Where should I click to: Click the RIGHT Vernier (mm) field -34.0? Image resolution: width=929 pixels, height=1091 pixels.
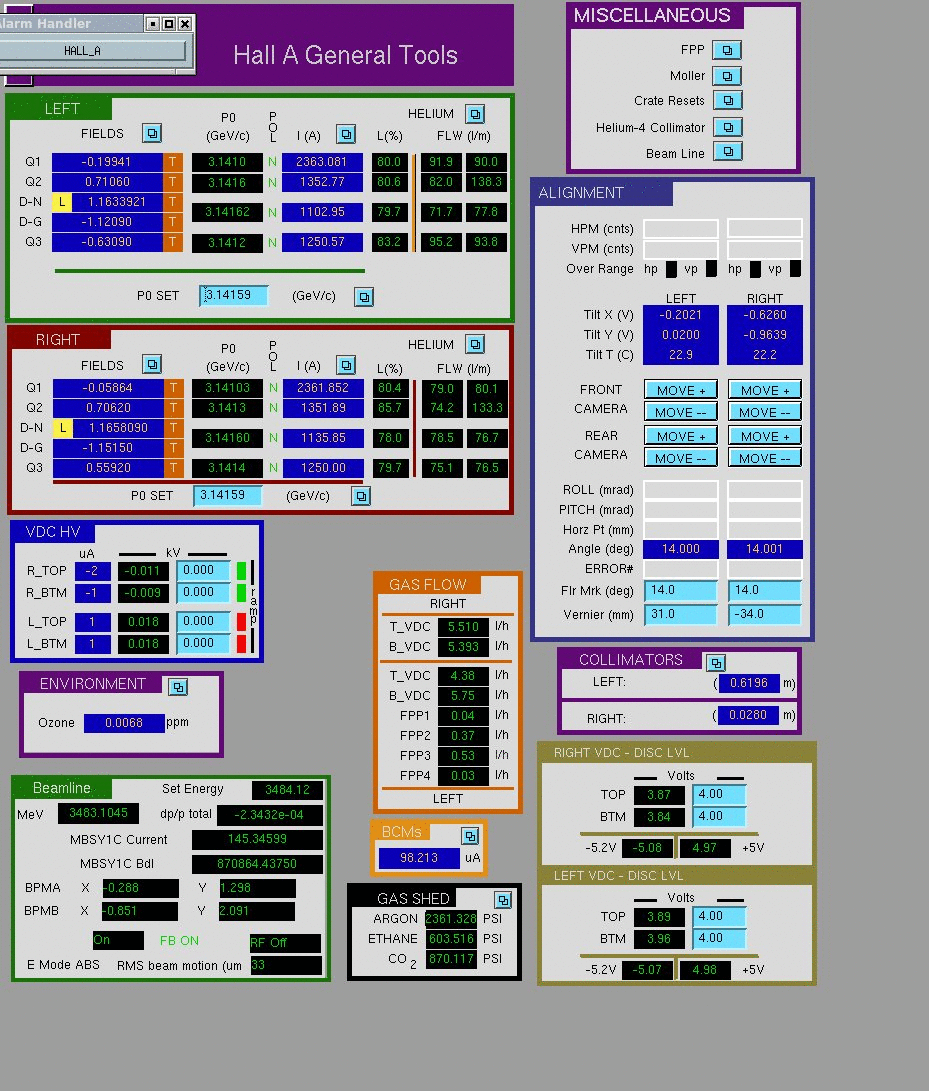(765, 614)
